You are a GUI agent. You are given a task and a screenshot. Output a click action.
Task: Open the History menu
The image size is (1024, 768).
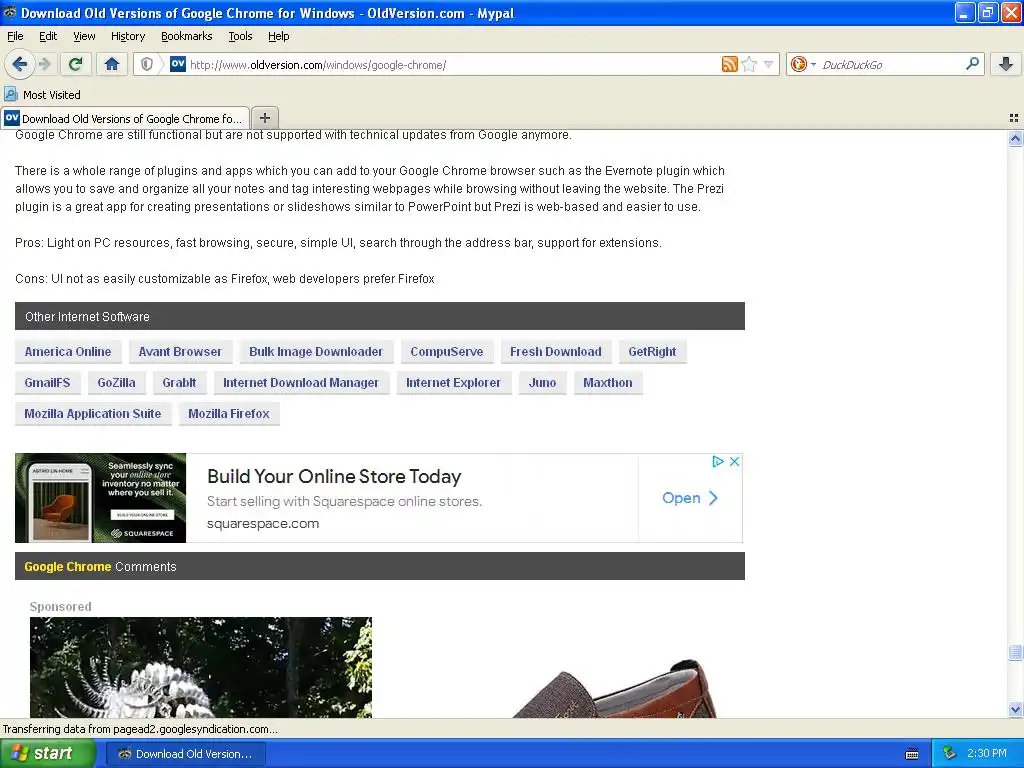[128, 36]
